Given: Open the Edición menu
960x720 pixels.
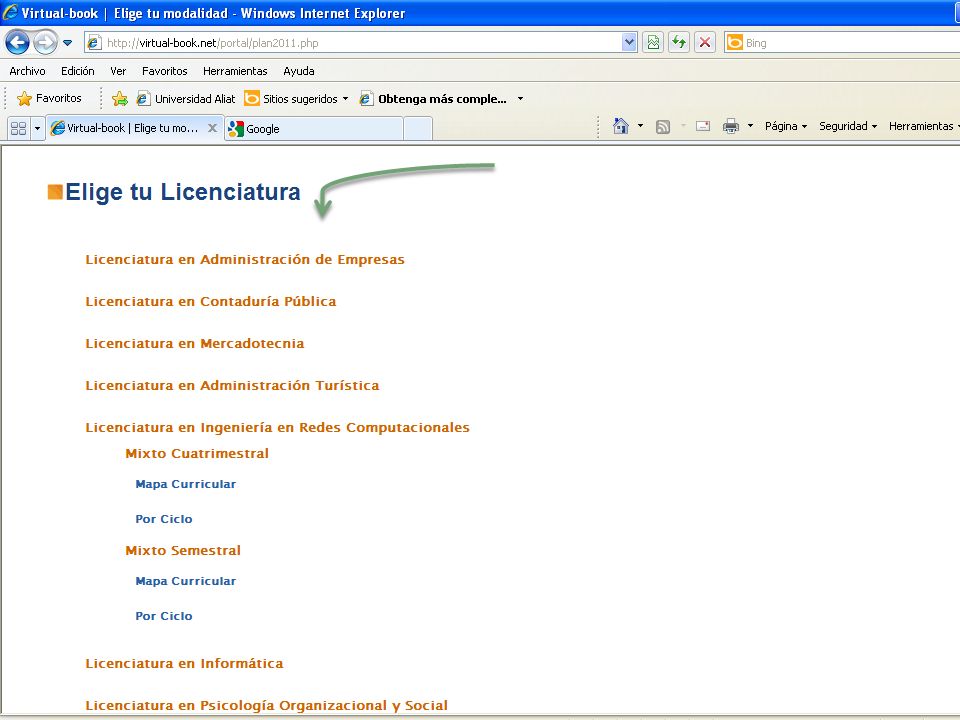Looking at the screenshot, I should pos(78,71).
